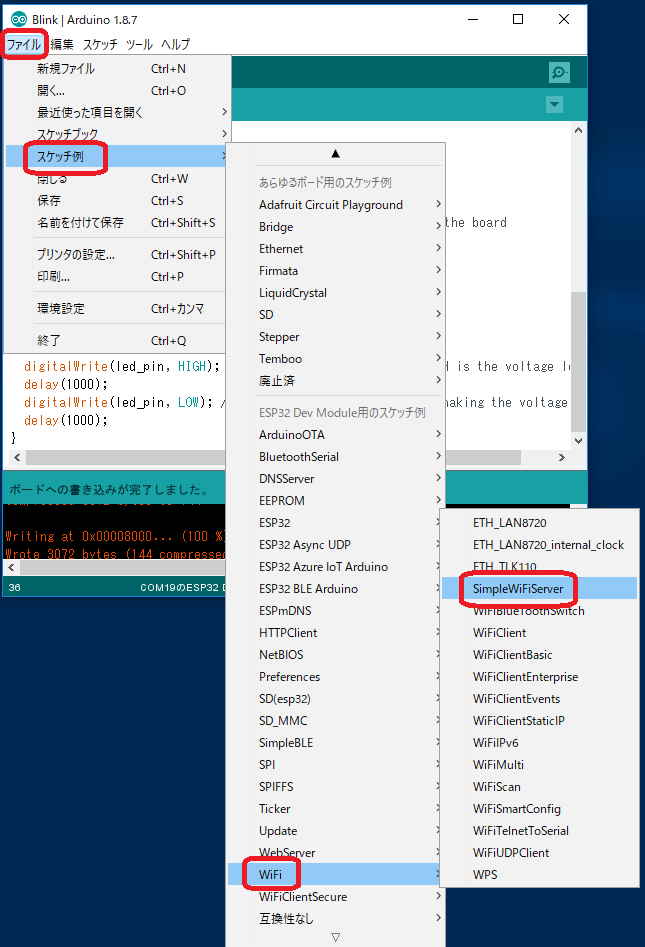Open WiFiClientSecure examples submenu

pos(336,897)
